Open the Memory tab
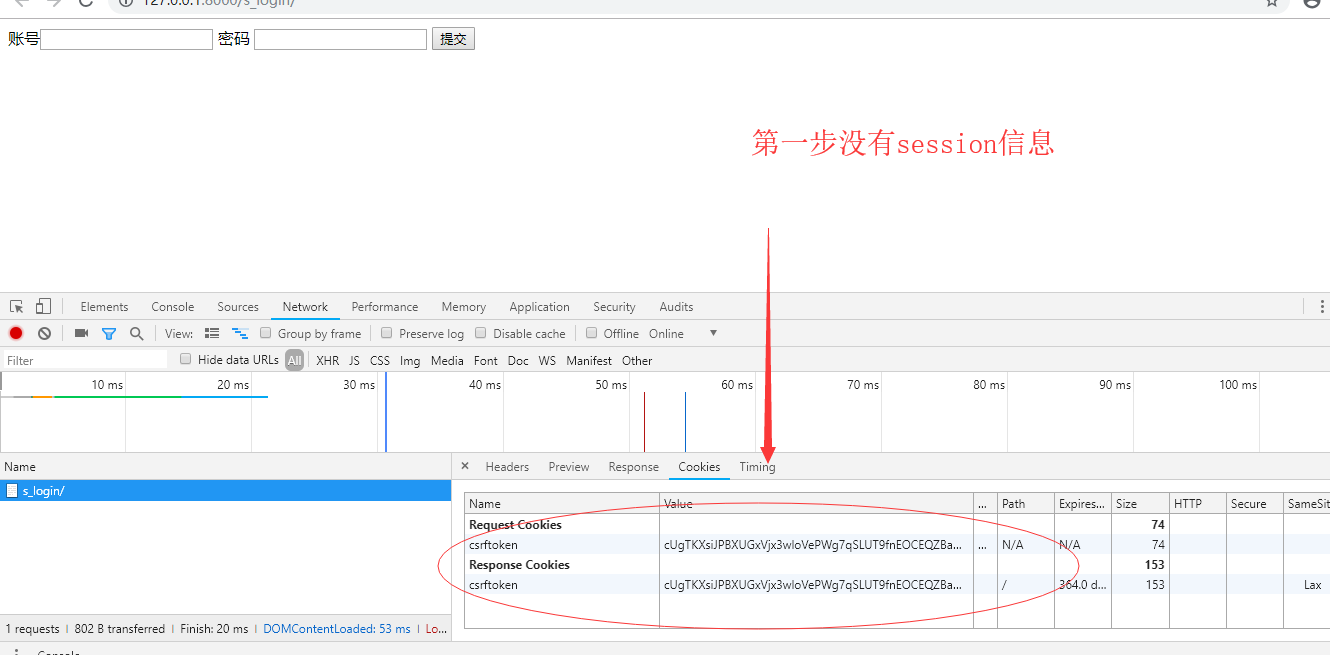Image resolution: width=1330 pixels, height=655 pixels. tap(464, 307)
